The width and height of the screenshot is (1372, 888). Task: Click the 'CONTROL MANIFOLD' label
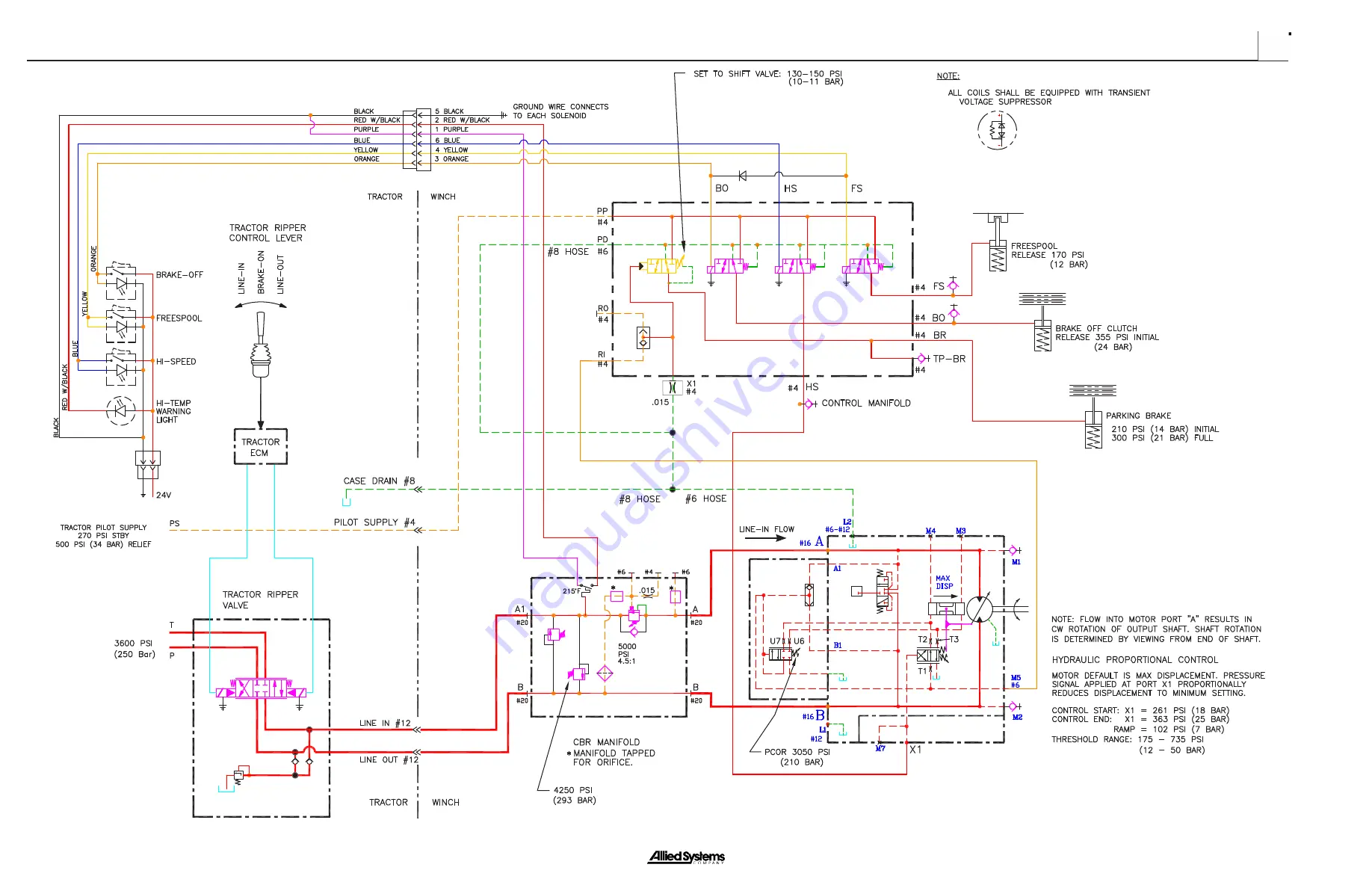click(866, 403)
